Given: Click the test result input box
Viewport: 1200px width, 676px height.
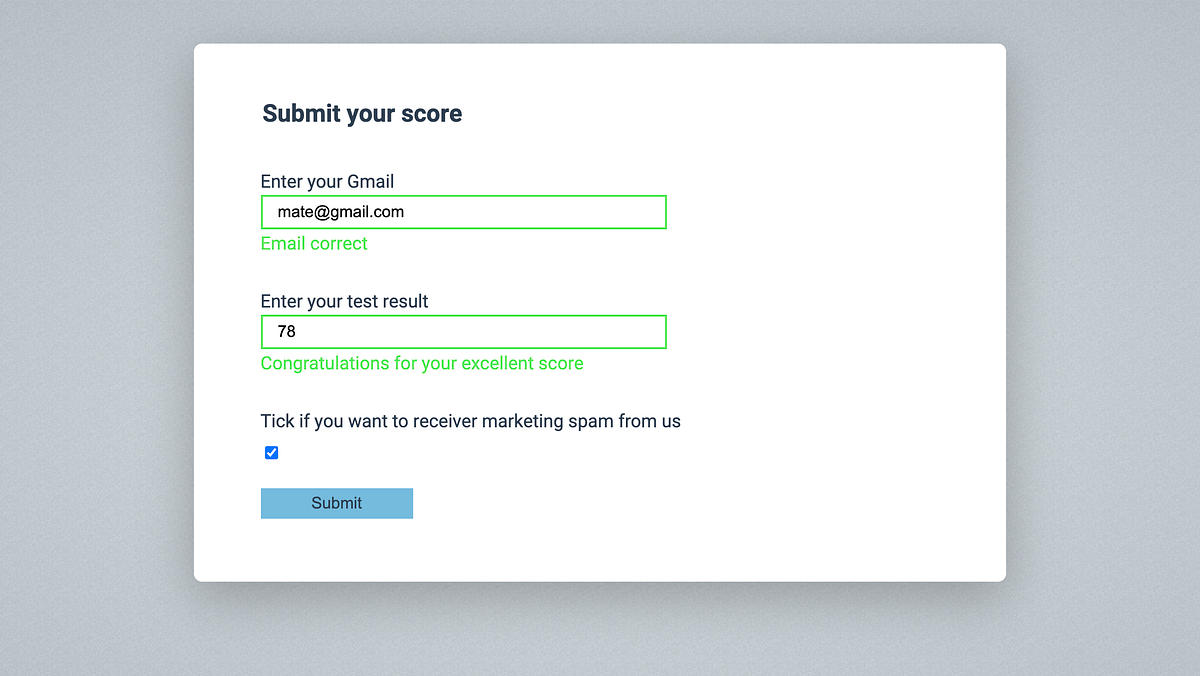Looking at the screenshot, I should [x=463, y=332].
